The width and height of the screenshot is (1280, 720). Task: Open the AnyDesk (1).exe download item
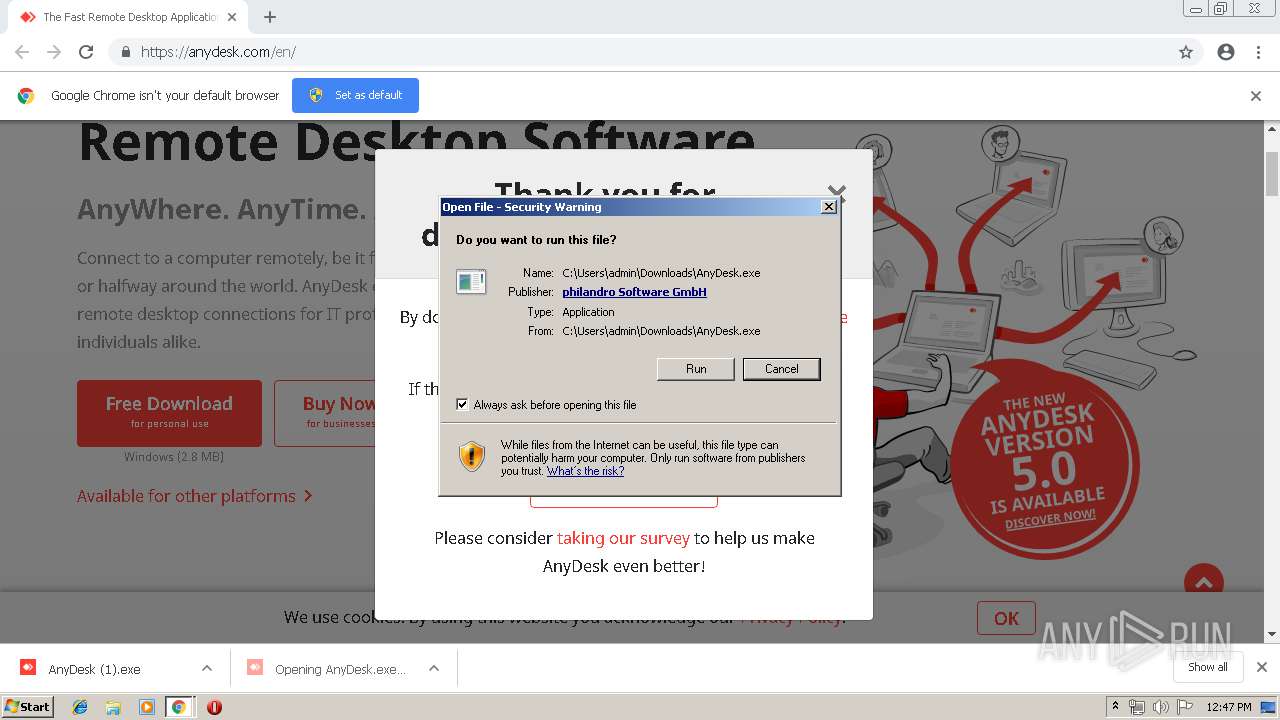tap(95, 669)
